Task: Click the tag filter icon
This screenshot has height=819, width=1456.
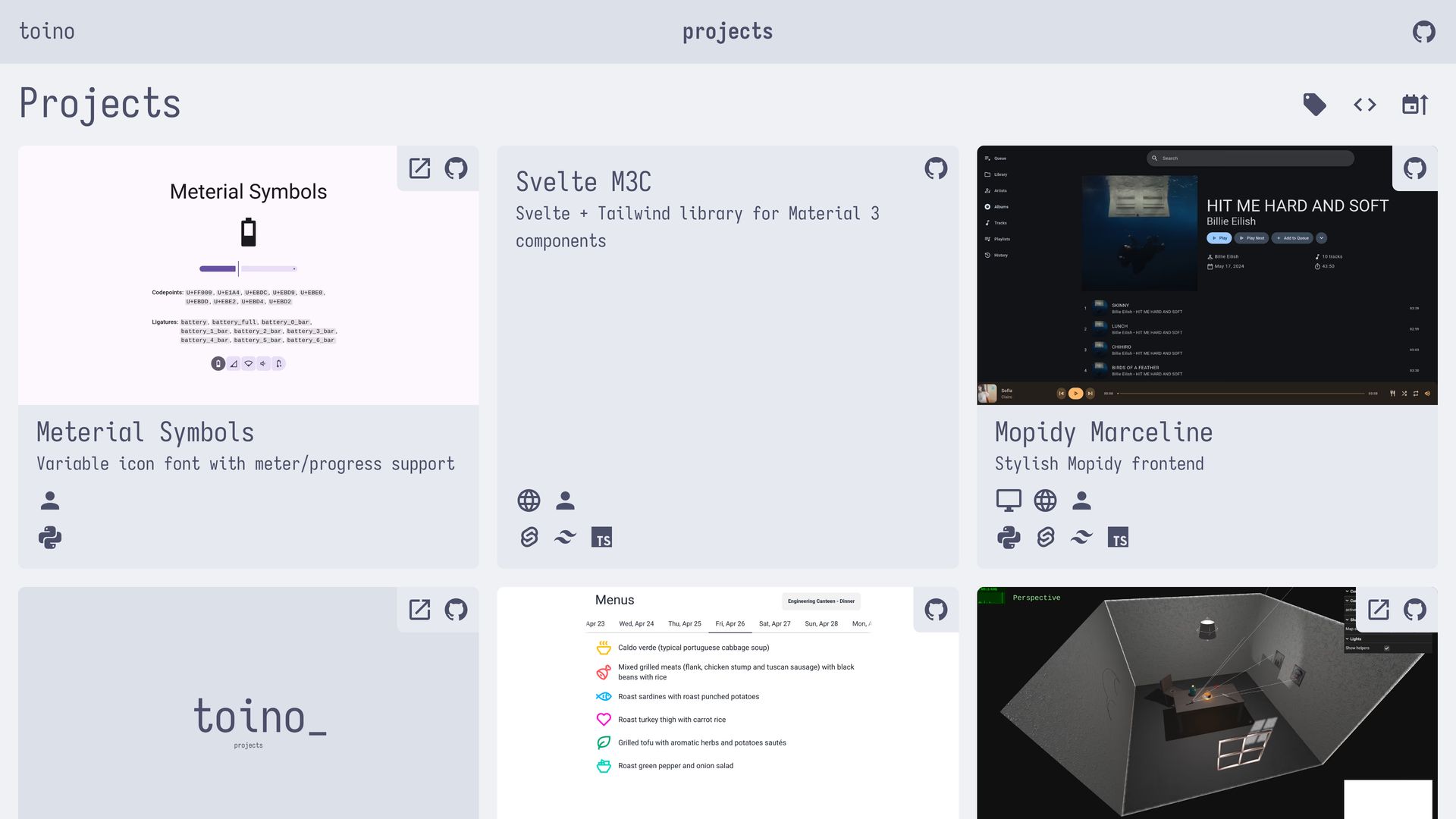Action: [x=1314, y=105]
